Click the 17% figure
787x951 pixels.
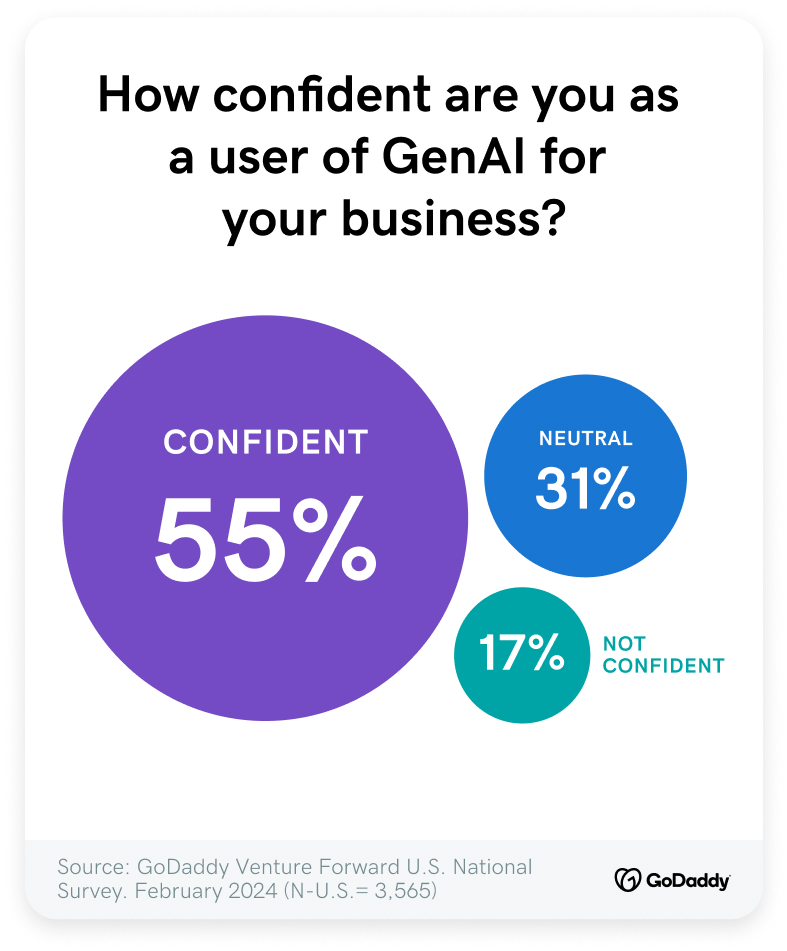click(x=521, y=653)
